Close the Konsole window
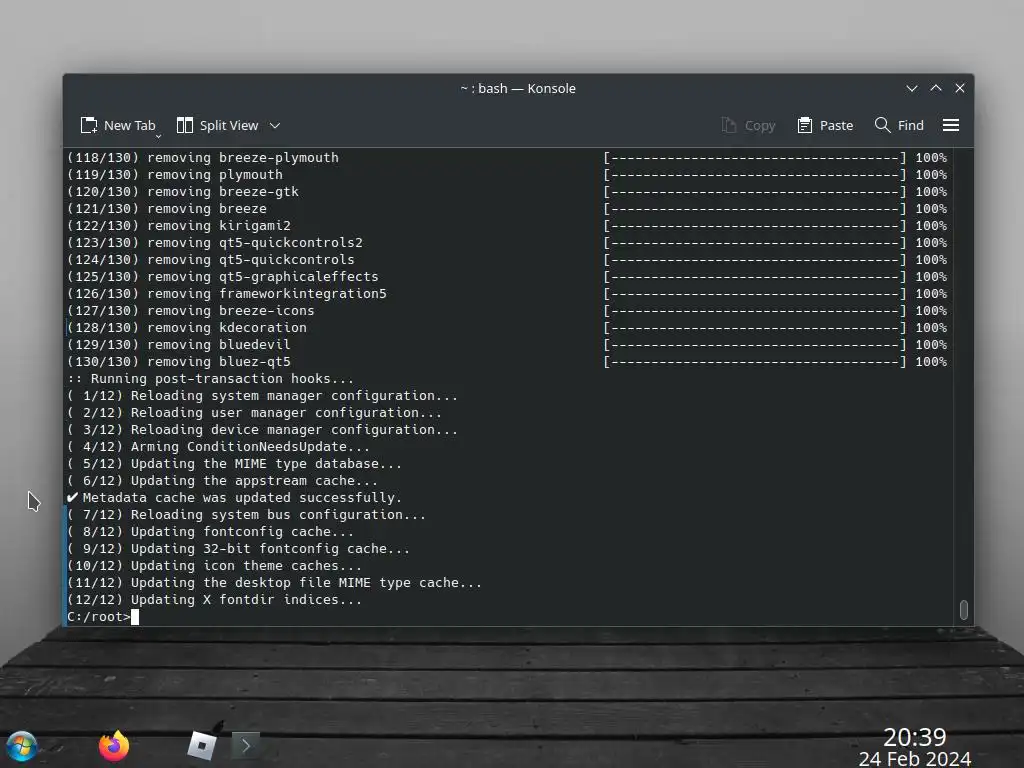 (960, 88)
